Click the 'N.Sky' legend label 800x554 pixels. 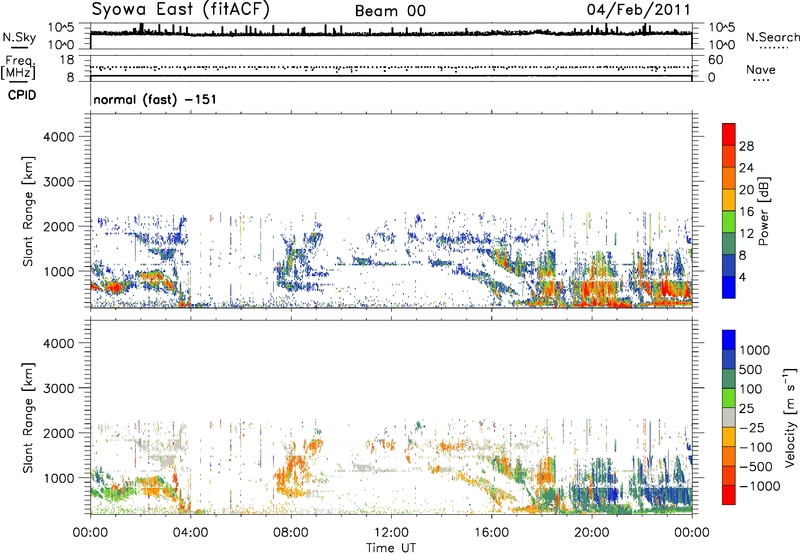pyautogui.click(x=19, y=37)
